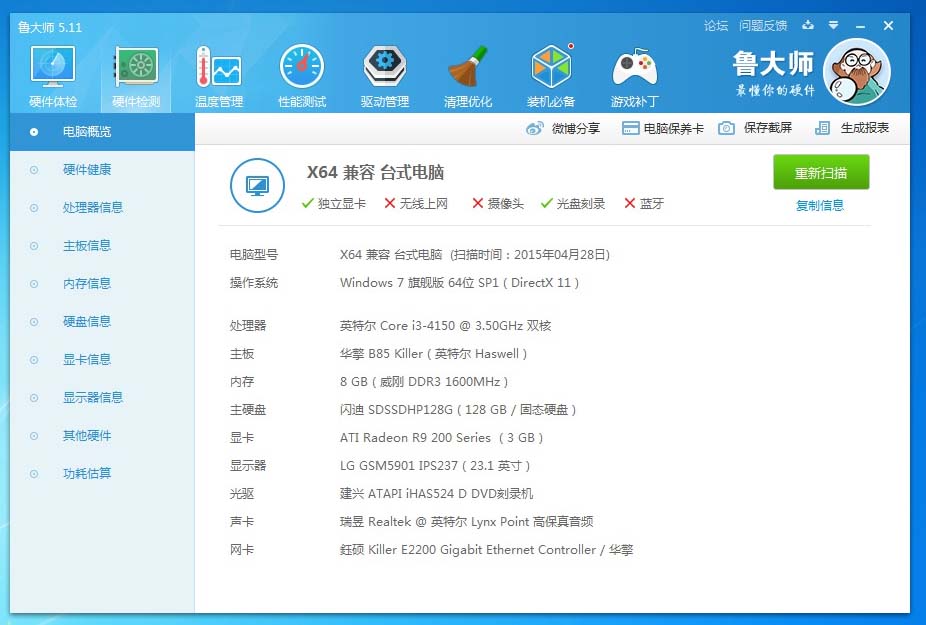This screenshot has width=926, height=625.
Task: Click 生成报表 generate report label
Action: coord(865,128)
